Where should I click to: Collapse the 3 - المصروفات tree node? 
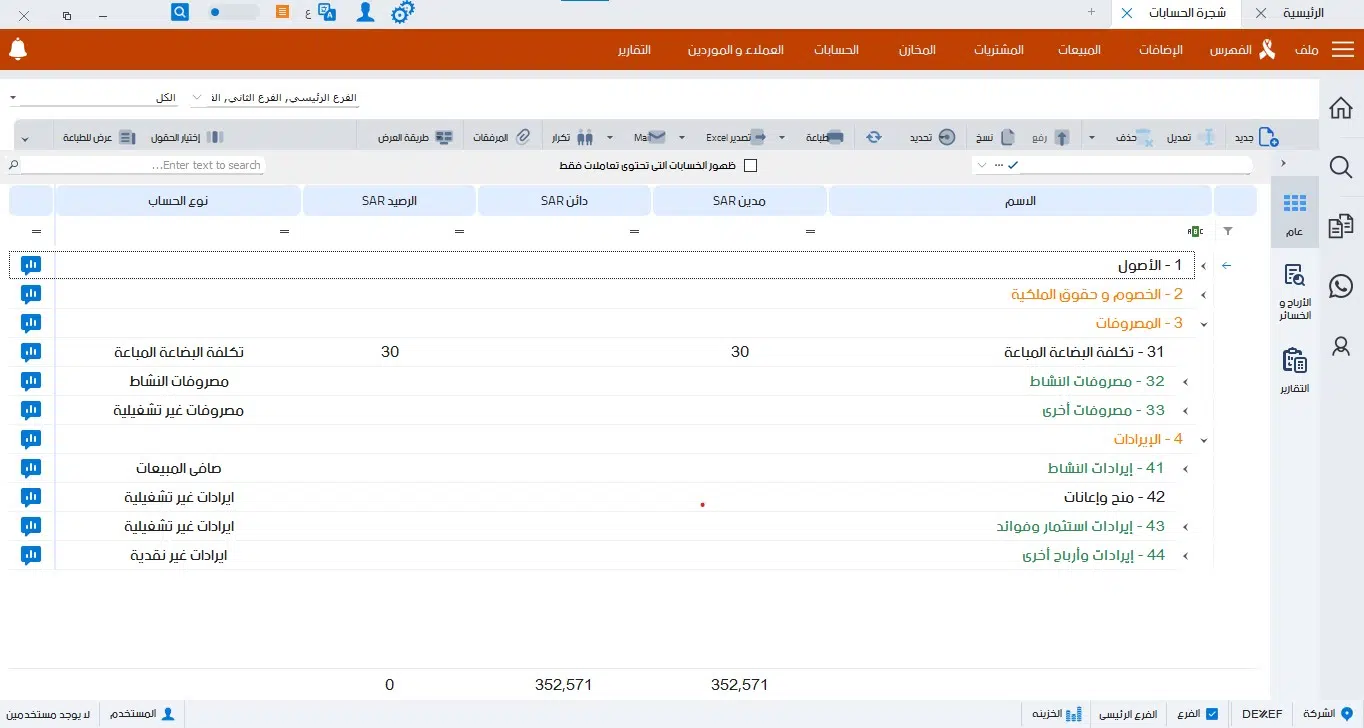(1203, 324)
